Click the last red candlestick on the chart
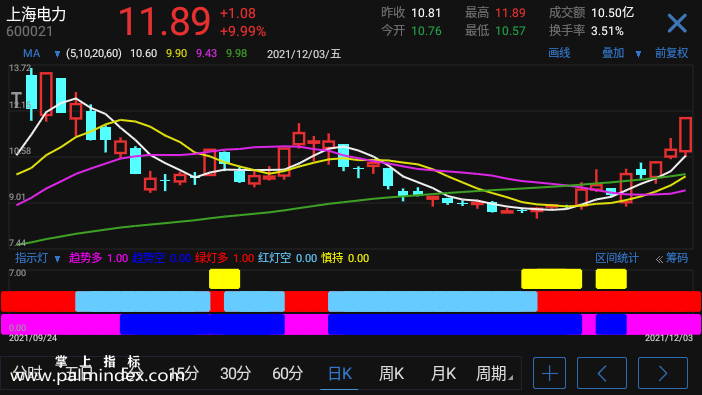This screenshot has width=702, height=395. click(x=685, y=135)
